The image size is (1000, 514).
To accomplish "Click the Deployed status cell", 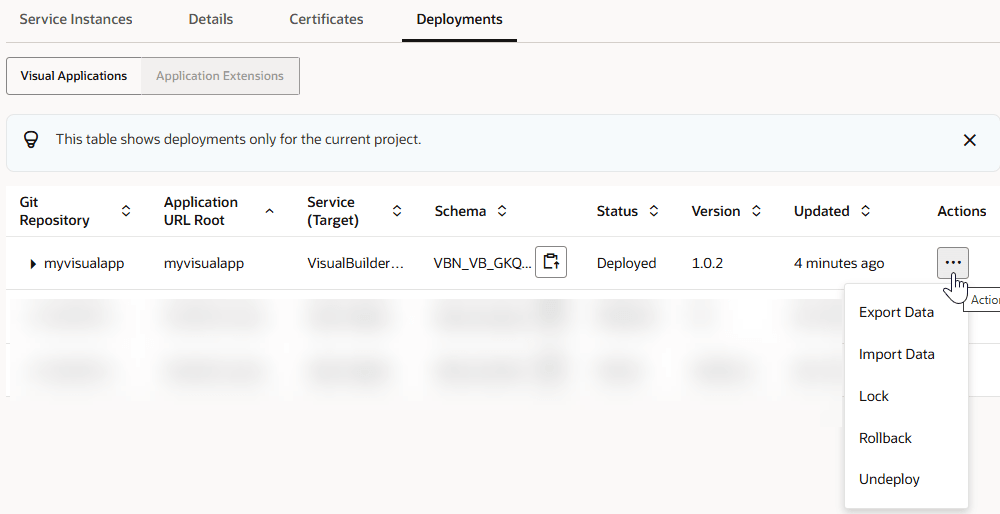I will 626,263.
